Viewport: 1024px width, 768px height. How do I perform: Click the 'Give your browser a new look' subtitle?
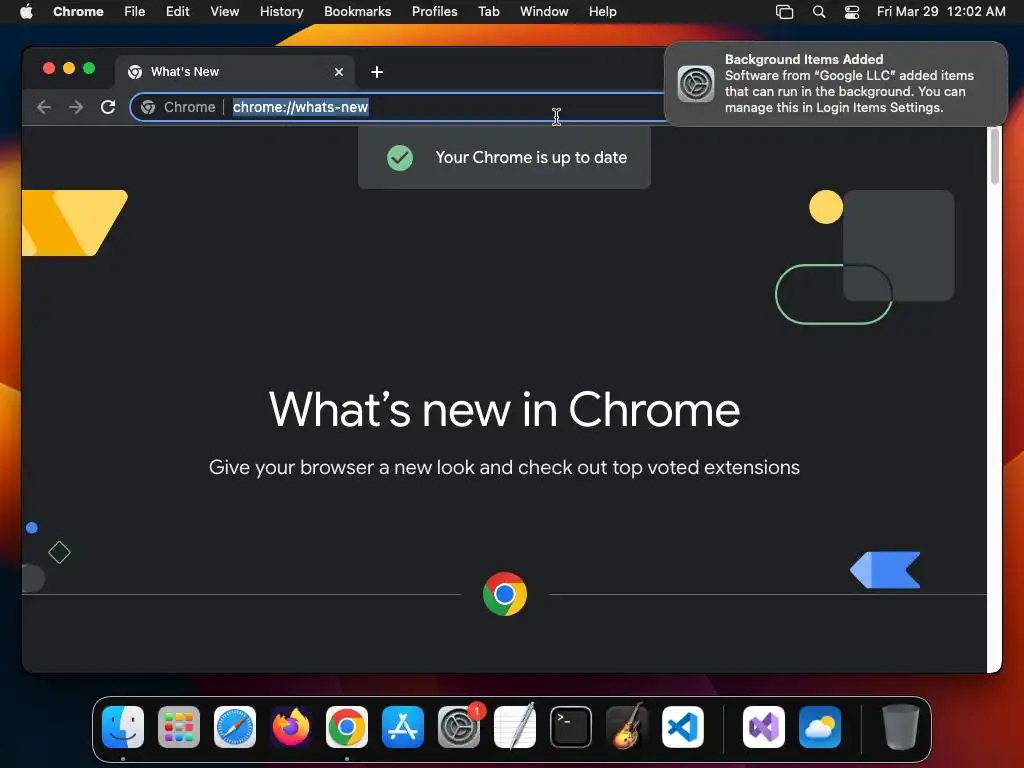pyautogui.click(x=504, y=468)
